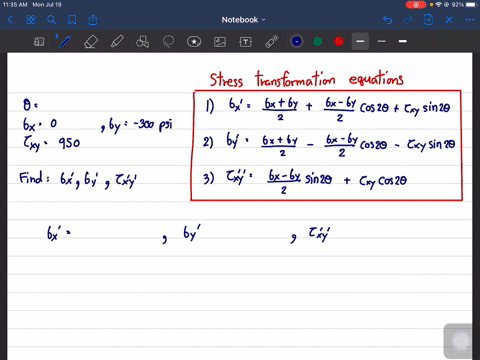Open the Notebook title dropdown
Image resolution: width=480 pixels, height=360 pixels.
click(243, 20)
